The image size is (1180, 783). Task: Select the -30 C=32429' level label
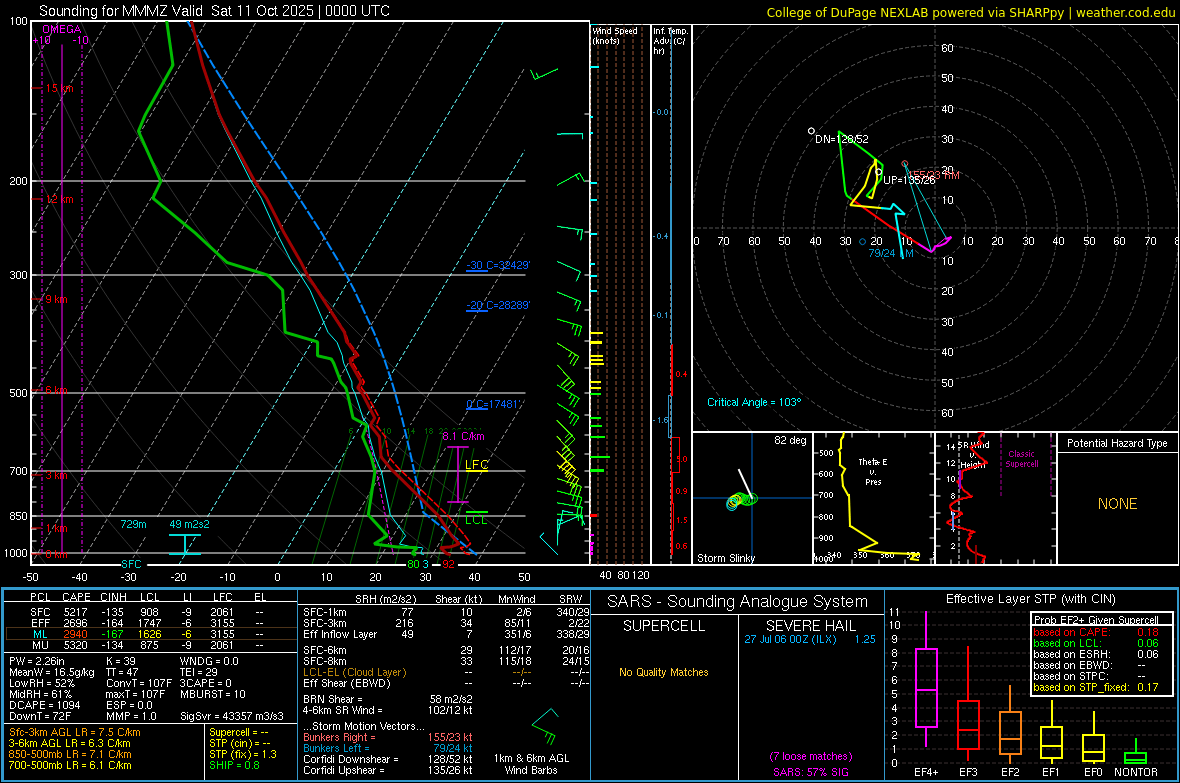[497, 265]
